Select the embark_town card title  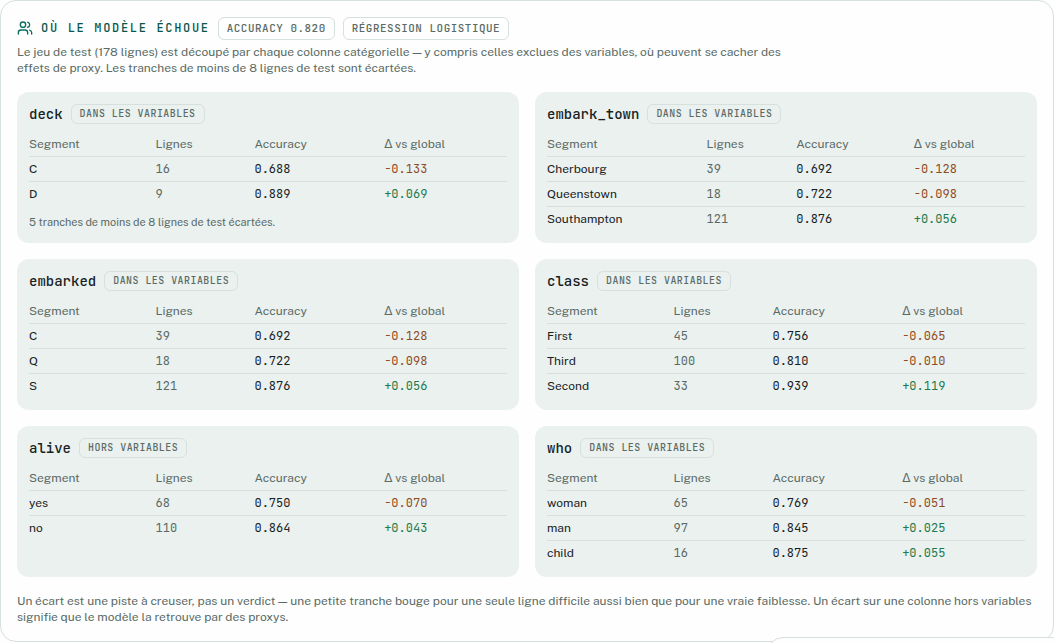pyautogui.click(x=593, y=114)
